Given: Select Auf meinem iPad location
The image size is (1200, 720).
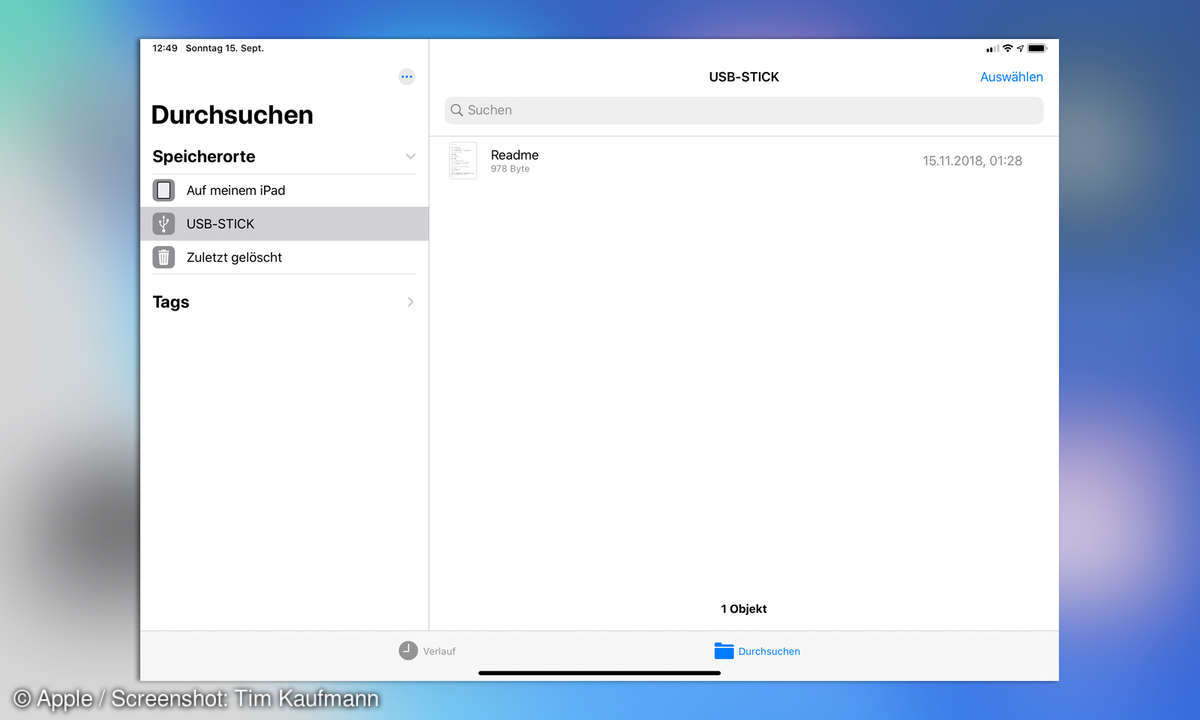Looking at the screenshot, I should tap(284, 190).
